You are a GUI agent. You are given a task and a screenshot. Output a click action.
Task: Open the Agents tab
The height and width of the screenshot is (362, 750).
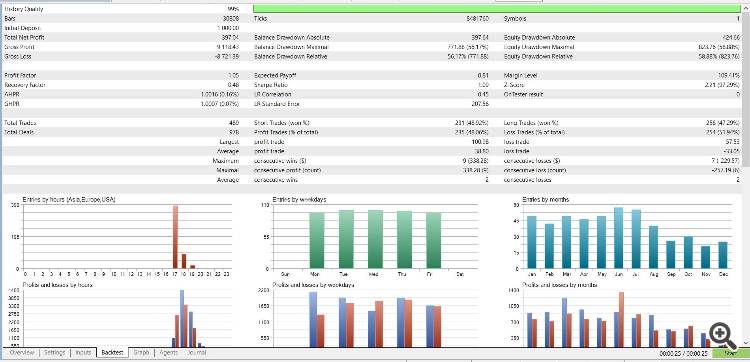[x=168, y=353]
